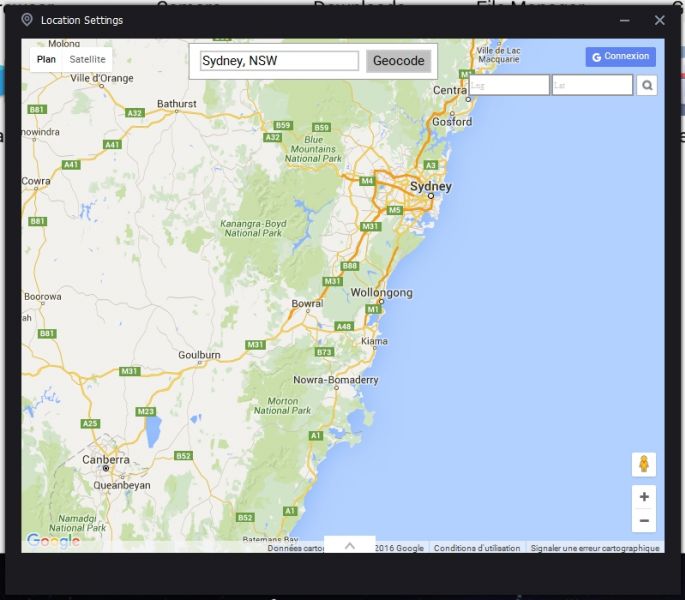The width and height of the screenshot is (685, 600).
Task: Click the Sydney city label
Action: (430, 186)
